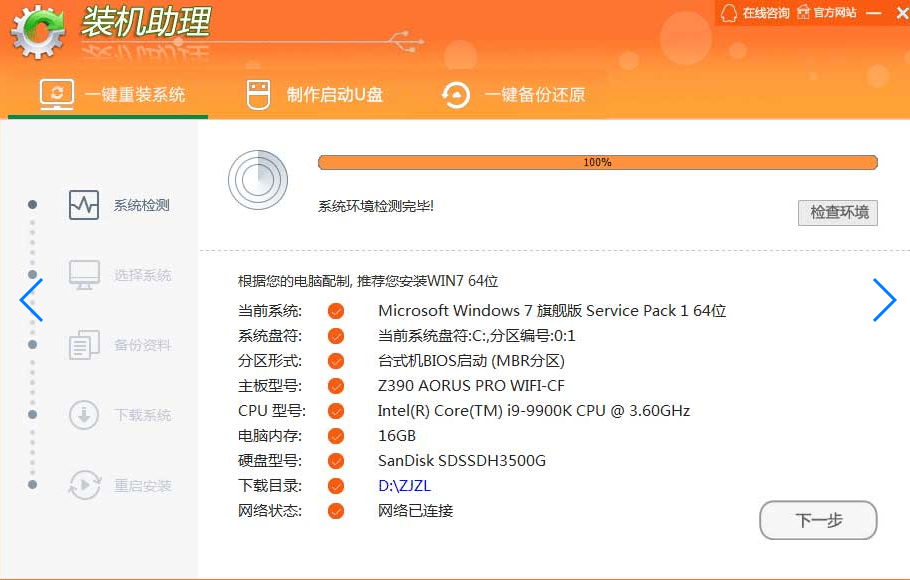Click the check mark beside 当前系统
The image size is (910, 580).
[x=336, y=311]
